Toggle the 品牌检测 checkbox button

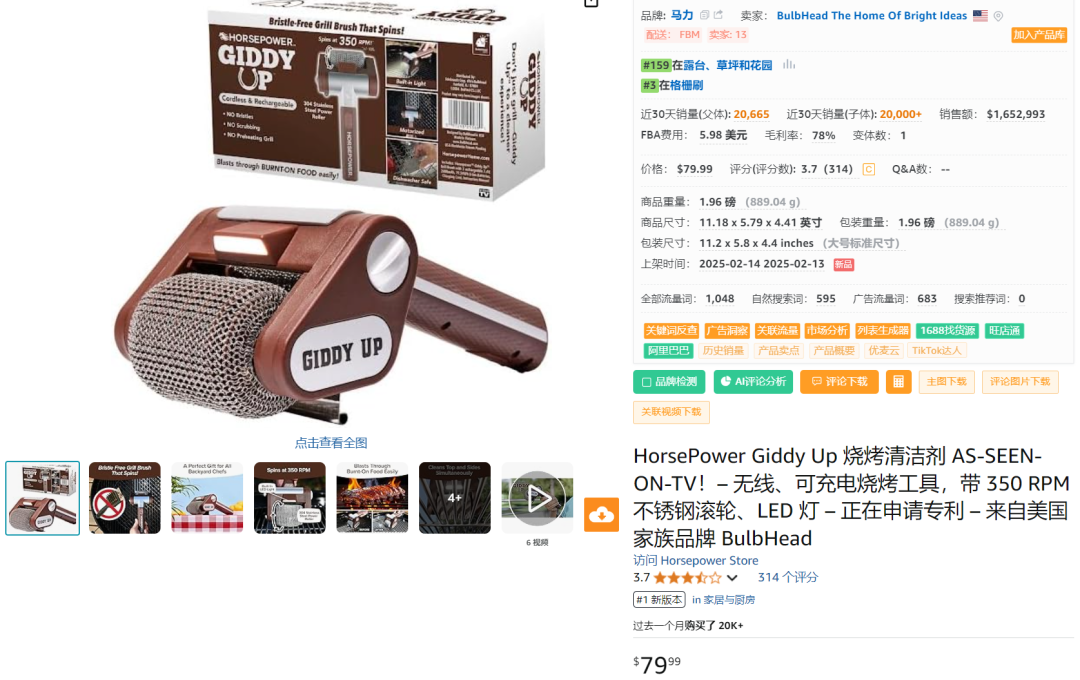coord(669,382)
